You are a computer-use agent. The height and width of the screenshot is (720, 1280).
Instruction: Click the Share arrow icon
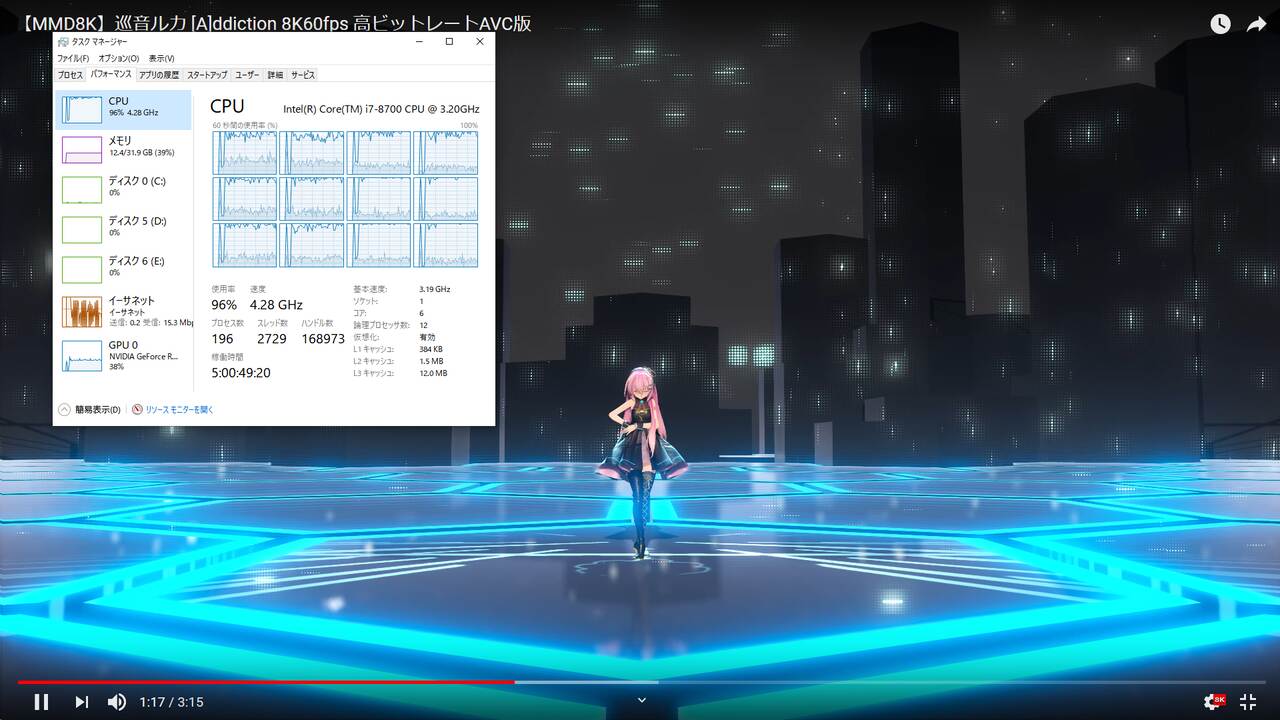pyautogui.click(x=1256, y=25)
